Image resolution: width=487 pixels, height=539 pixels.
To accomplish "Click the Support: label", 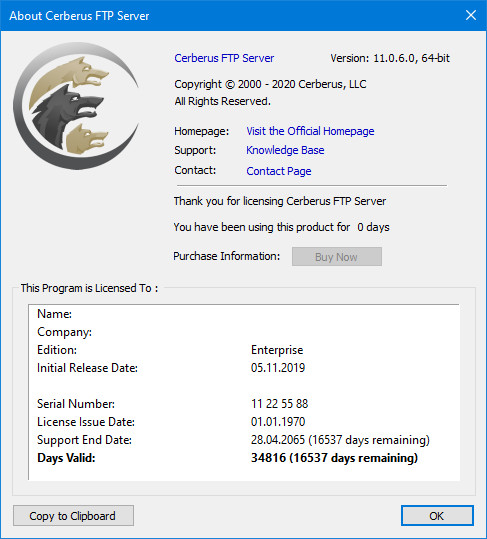I will [195, 150].
